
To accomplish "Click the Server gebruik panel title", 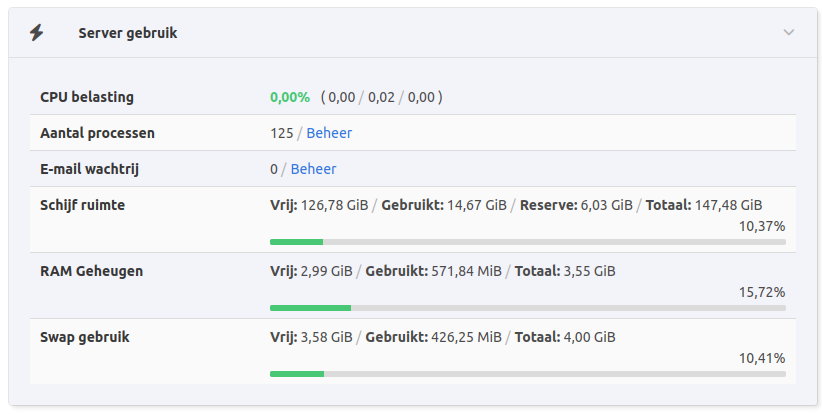I will [x=128, y=33].
